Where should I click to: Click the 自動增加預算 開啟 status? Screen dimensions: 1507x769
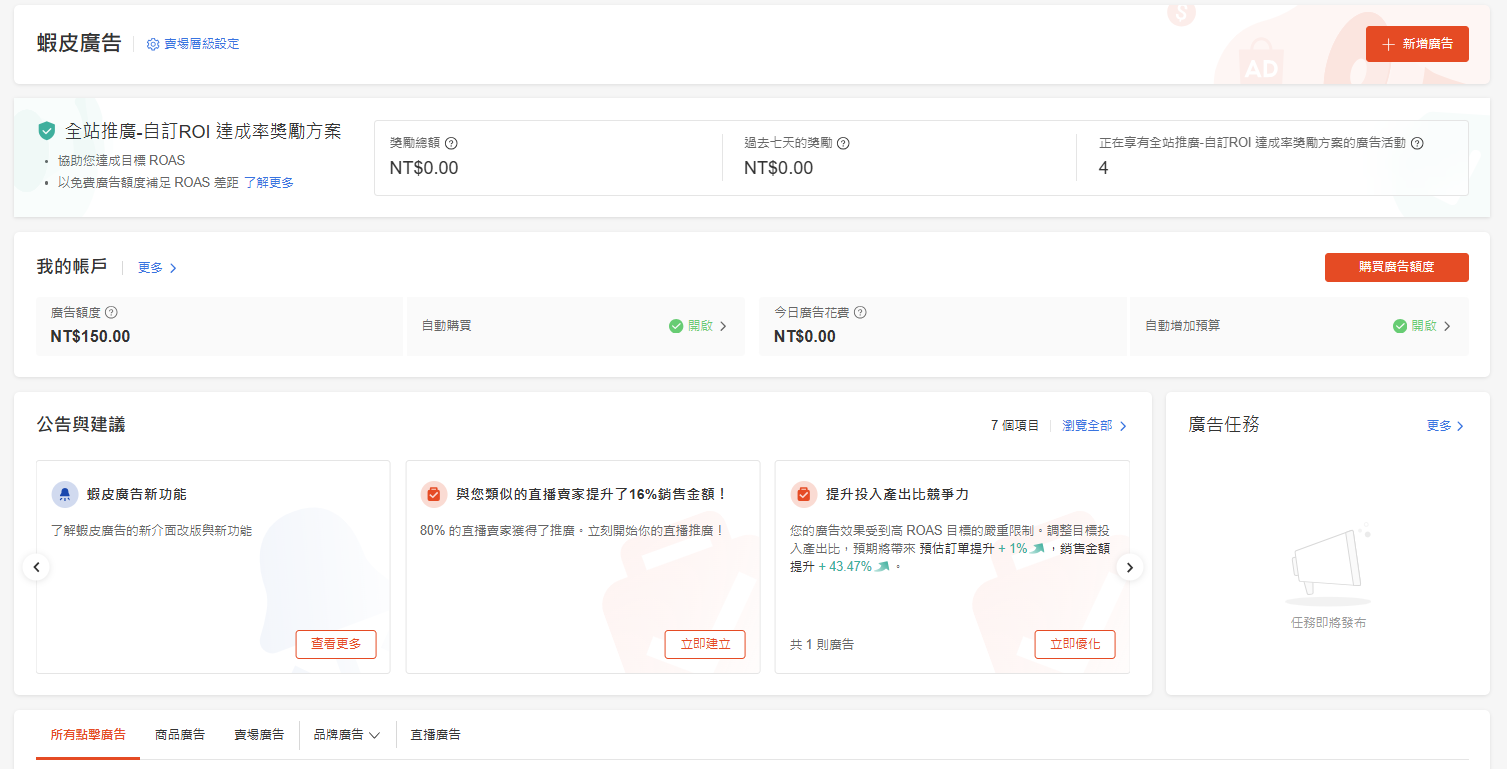tap(1424, 326)
